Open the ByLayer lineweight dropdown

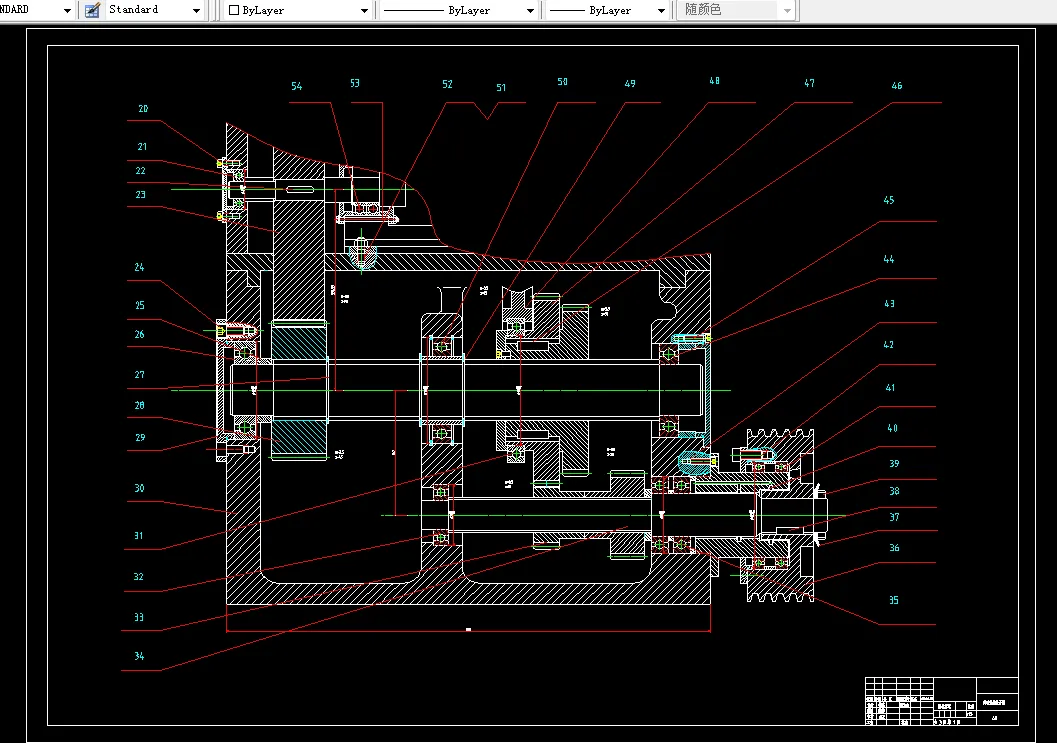click(x=607, y=10)
